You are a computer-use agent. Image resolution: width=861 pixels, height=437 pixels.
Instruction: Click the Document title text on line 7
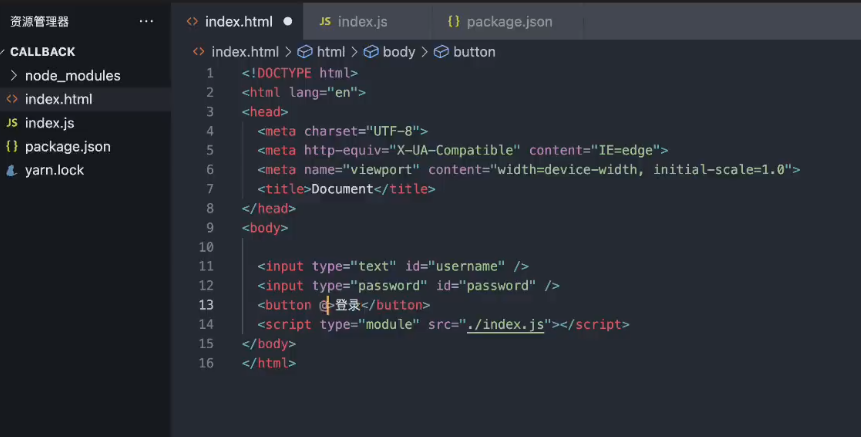(342, 189)
